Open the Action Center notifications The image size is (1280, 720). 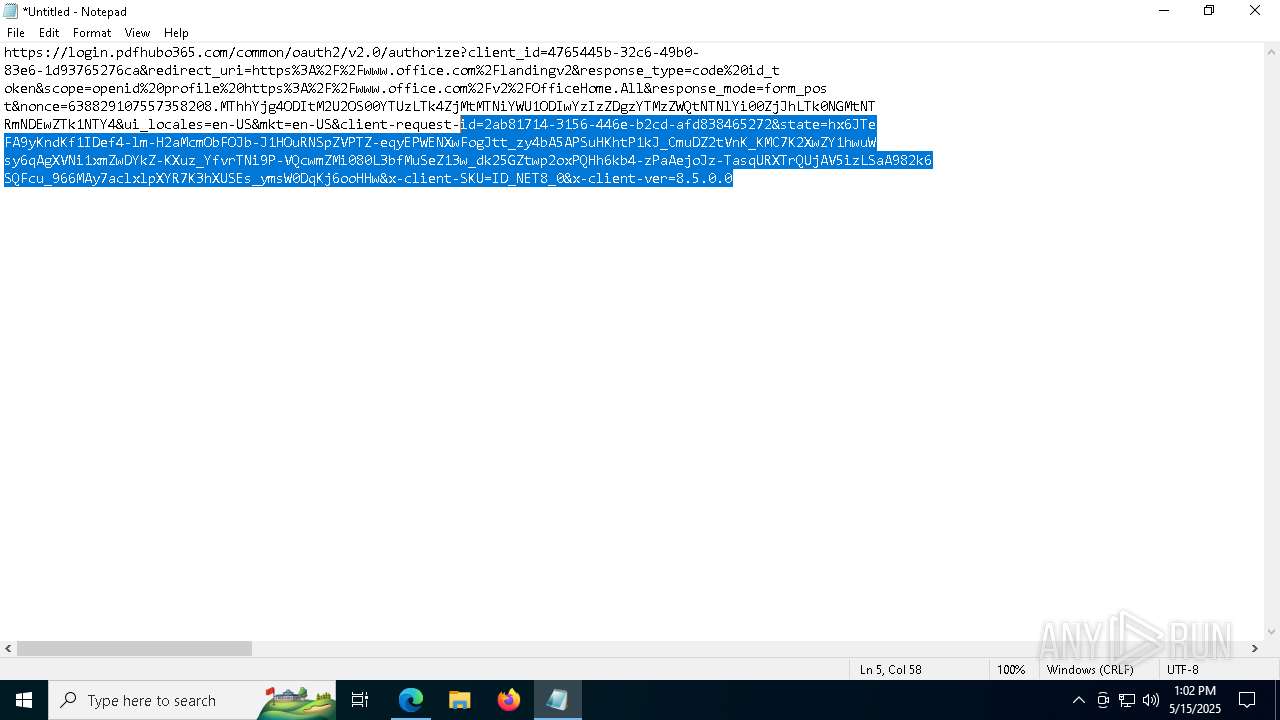[x=1247, y=700]
